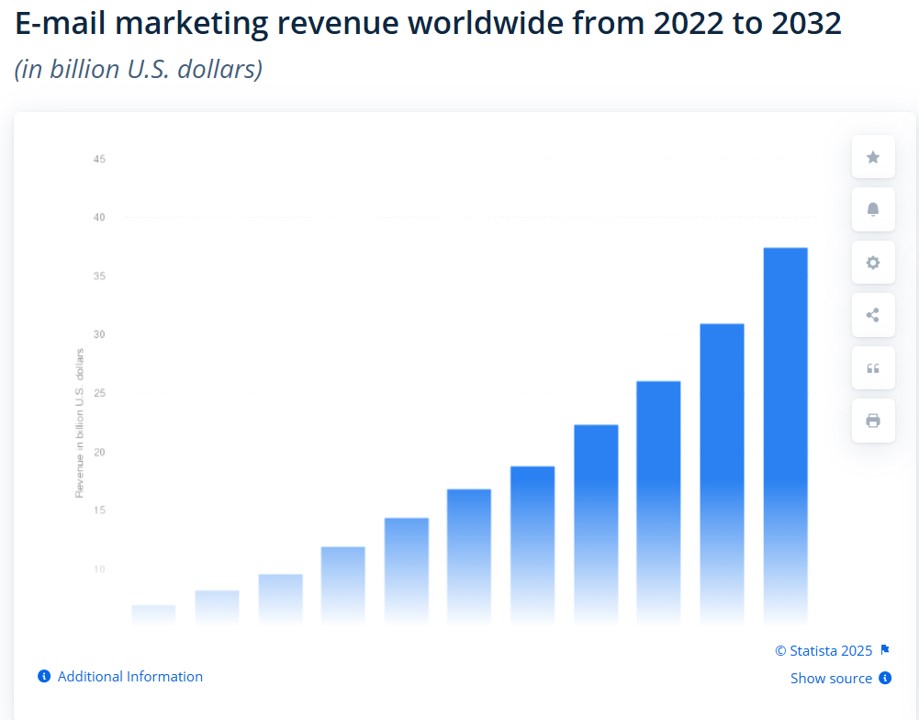Click the y-axis label 45
This screenshot has height=720, width=919.
pos(99,159)
